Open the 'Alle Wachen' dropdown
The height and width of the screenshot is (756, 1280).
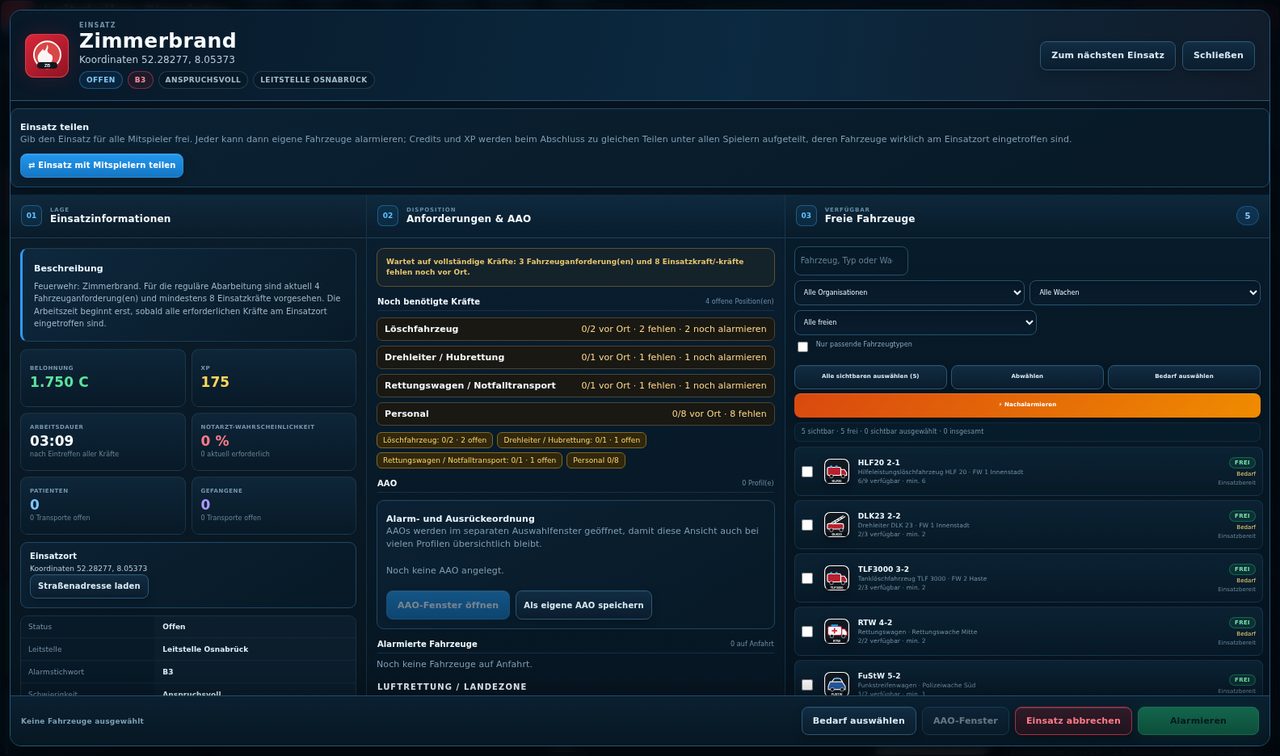click(x=1145, y=292)
